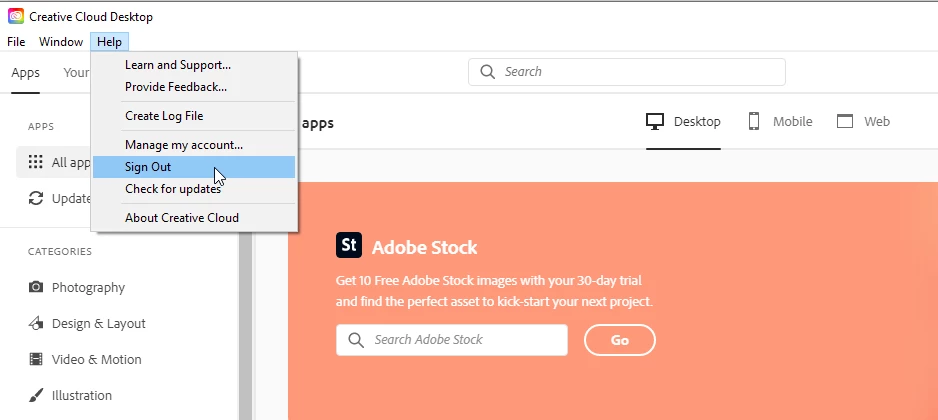Click the All apps grid icon
Screen dimensions: 938x420
[36, 162]
